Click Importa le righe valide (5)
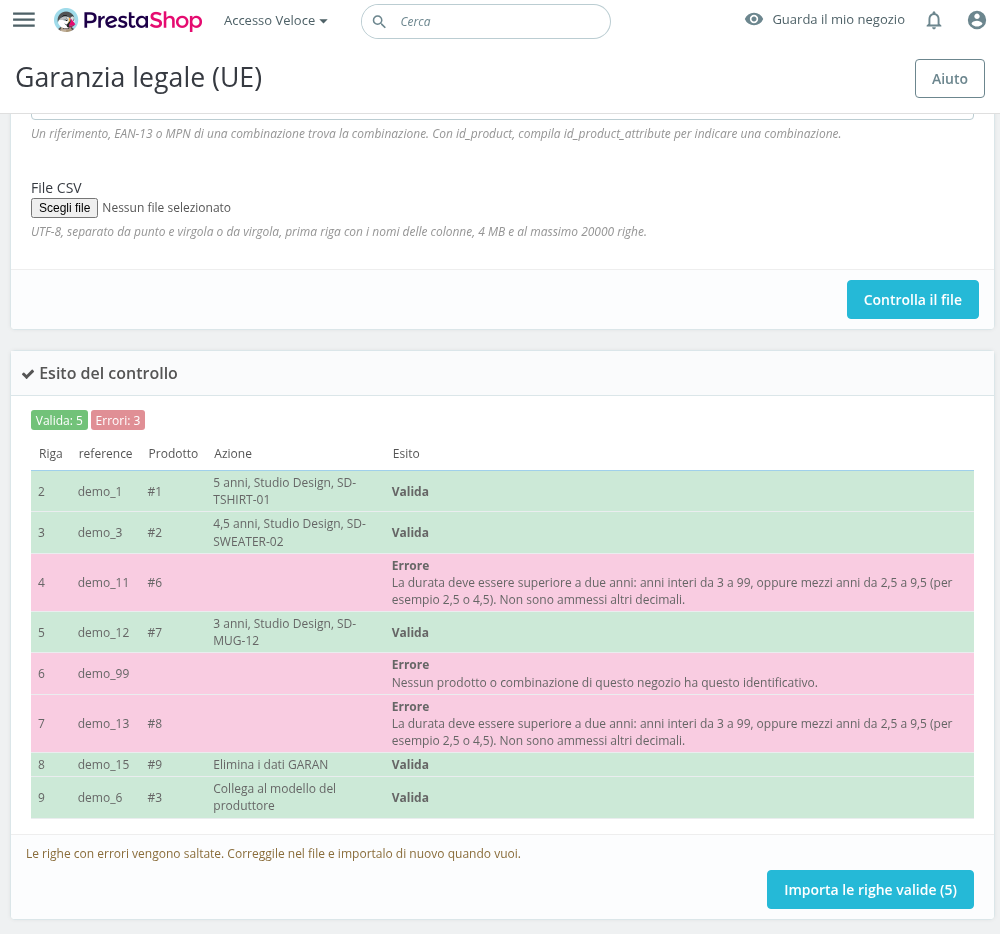Screen dimensions: 1000x934 [x=870, y=889]
